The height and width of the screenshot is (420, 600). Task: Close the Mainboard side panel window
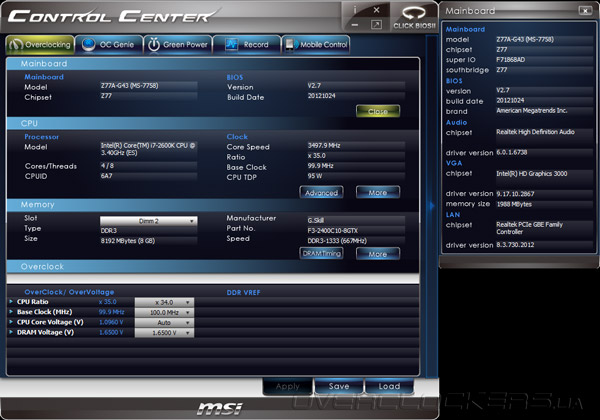pos(585,11)
